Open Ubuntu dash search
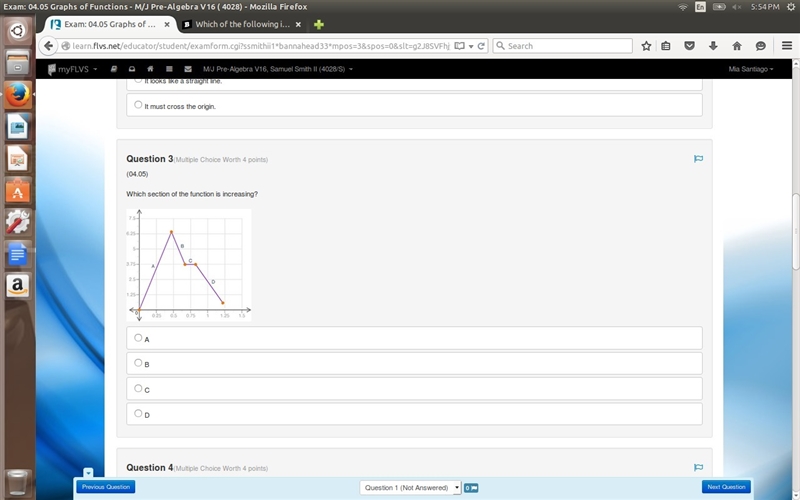 17,31
